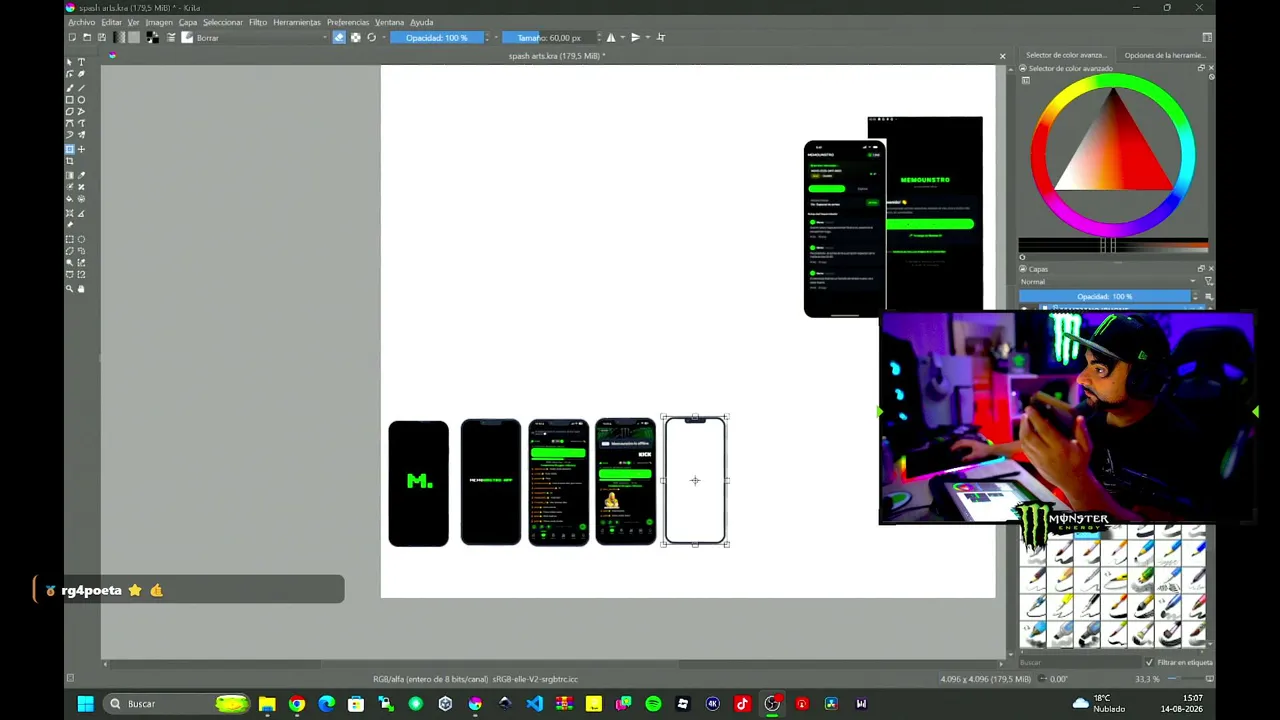Open Windows Start menu
The image size is (1280, 720).
coord(86,704)
